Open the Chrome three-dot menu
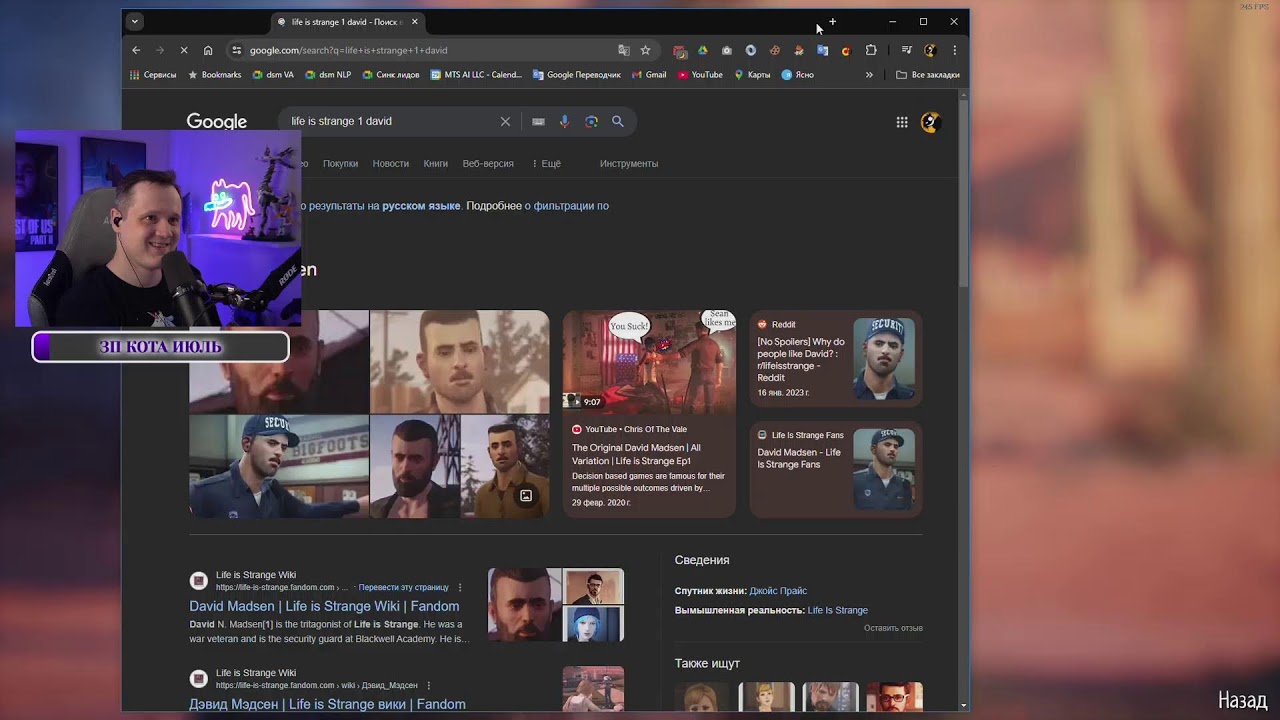This screenshot has height=720, width=1280. tap(954, 50)
